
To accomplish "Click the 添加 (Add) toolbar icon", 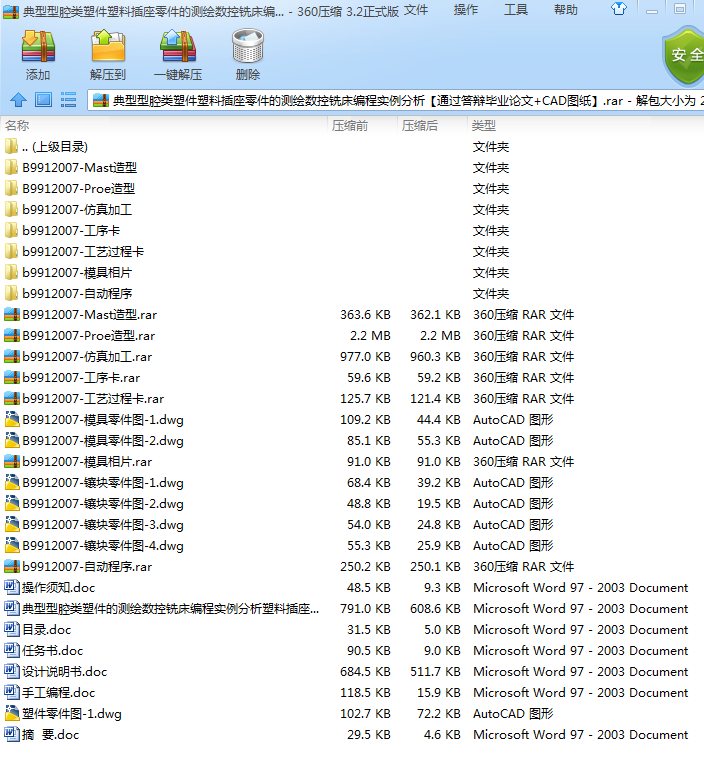I will 38,46.
